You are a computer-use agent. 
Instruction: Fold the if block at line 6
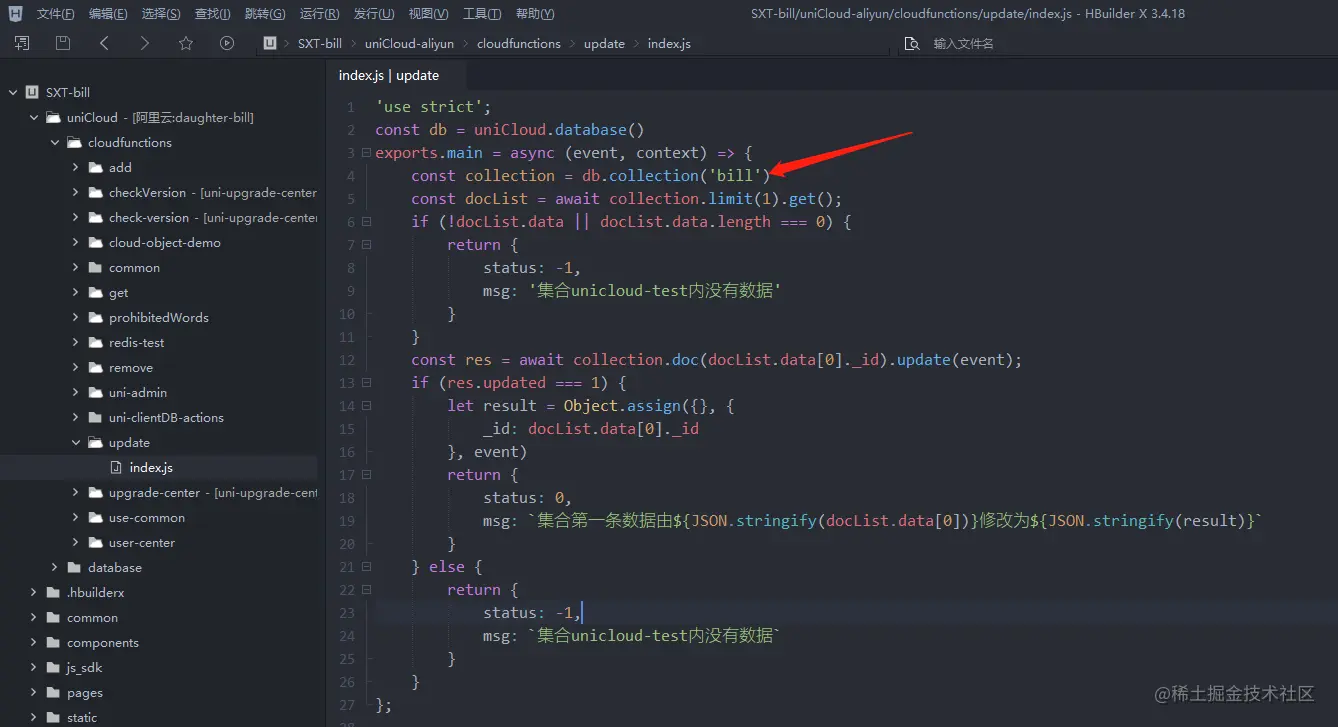click(x=367, y=222)
